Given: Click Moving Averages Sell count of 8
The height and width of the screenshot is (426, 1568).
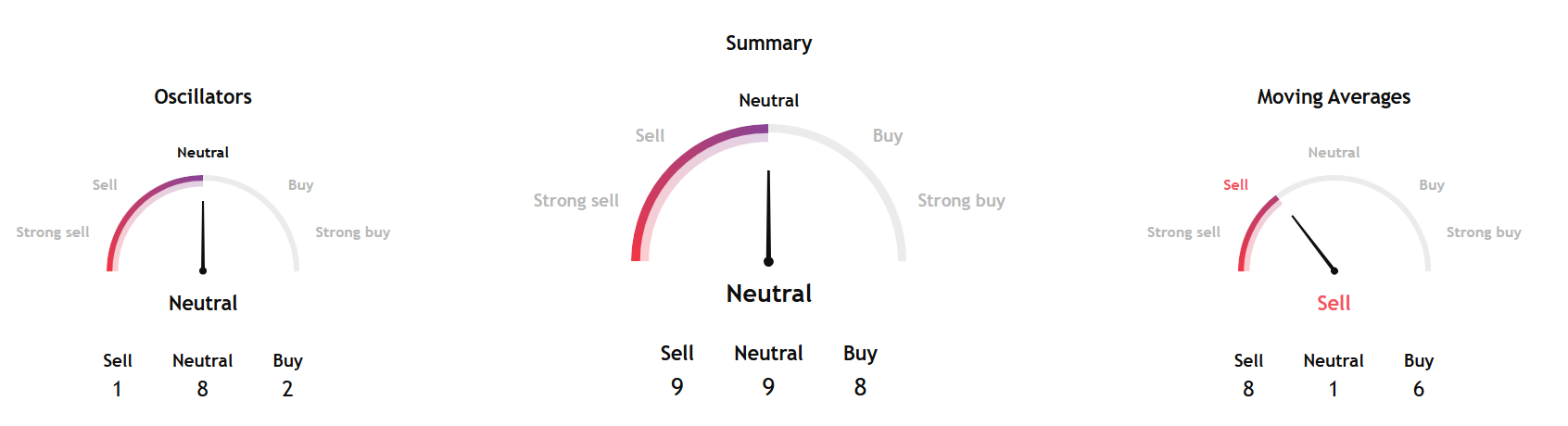Looking at the screenshot, I should pyautogui.click(x=1248, y=389).
